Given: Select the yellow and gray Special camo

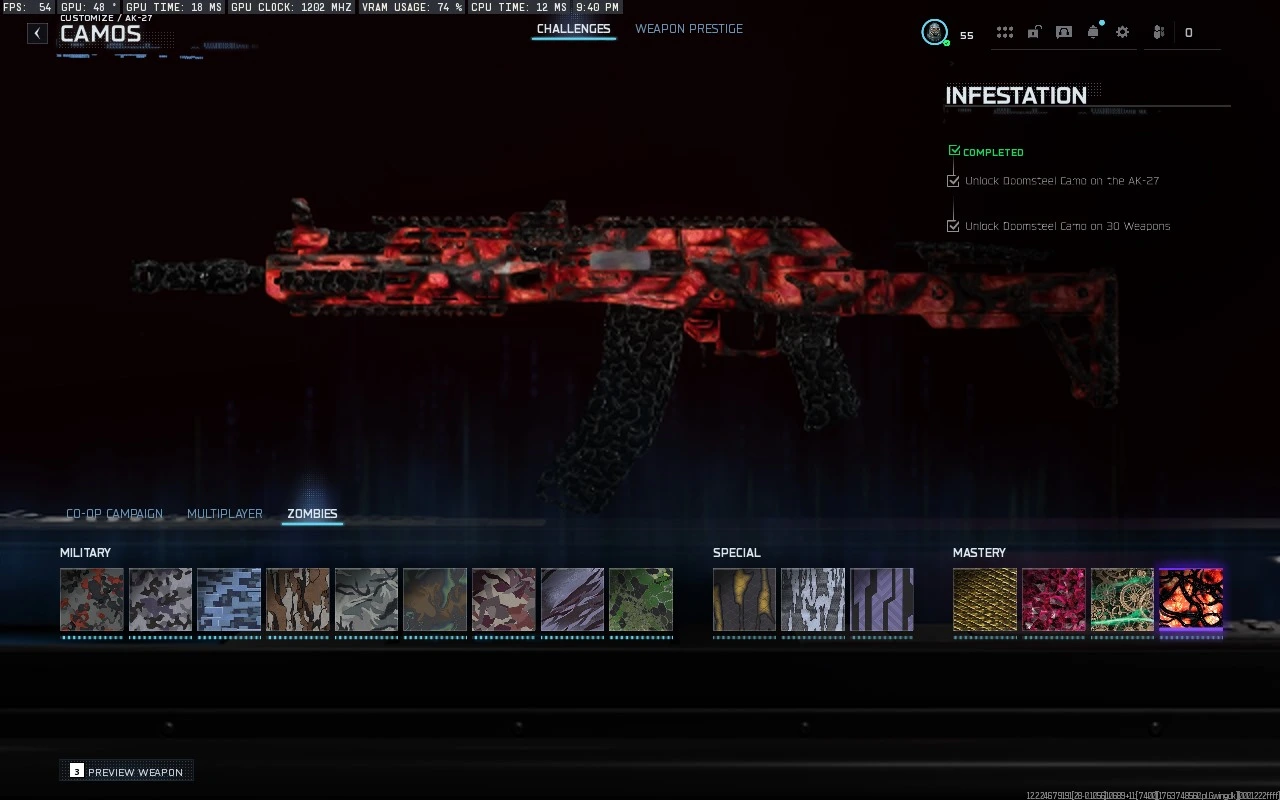Looking at the screenshot, I should 744,600.
